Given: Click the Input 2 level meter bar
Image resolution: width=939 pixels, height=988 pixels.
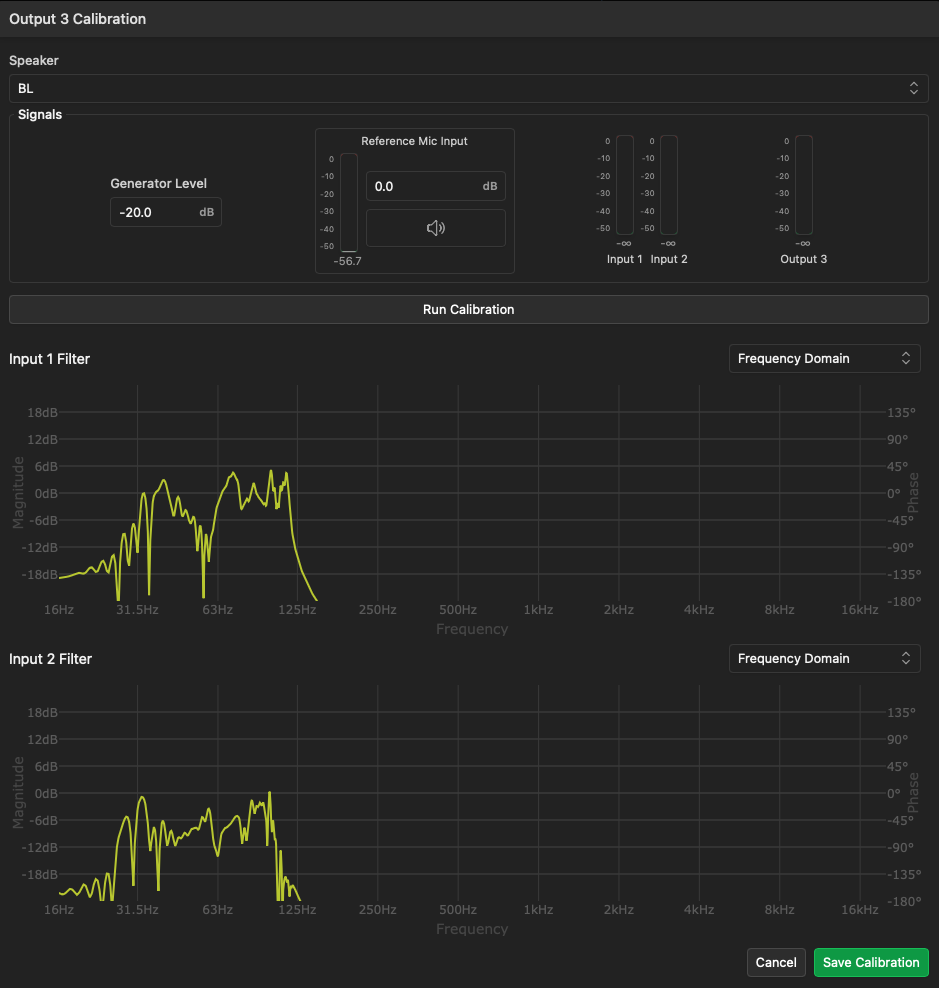Looking at the screenshot, I should coord(668,186).
